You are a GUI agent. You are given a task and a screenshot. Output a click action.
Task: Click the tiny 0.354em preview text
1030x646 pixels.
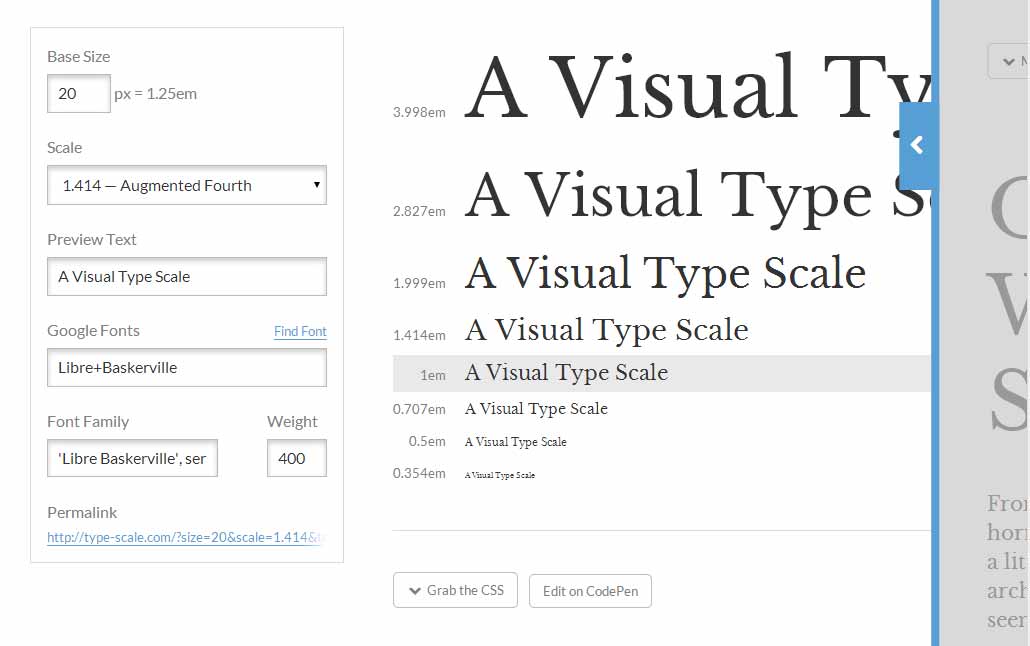coord(498,475)
